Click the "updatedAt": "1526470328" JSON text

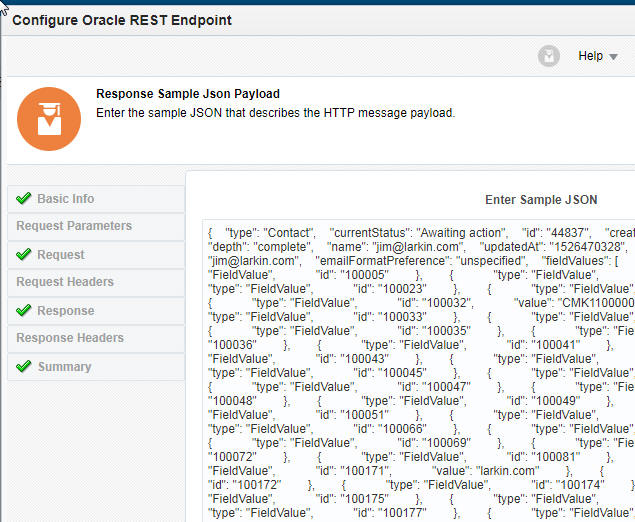tap(554, 247)
